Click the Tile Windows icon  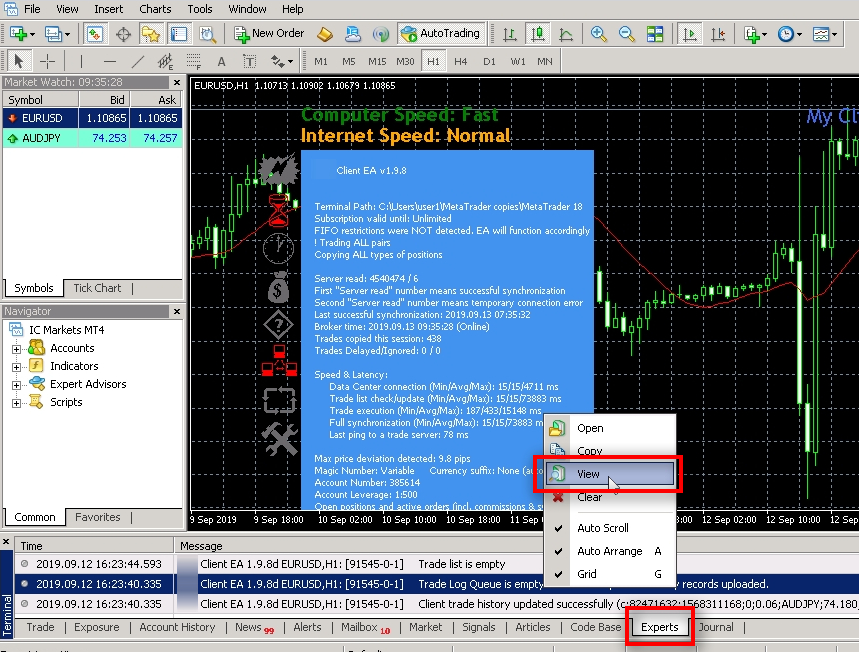[x=657, y=33]
